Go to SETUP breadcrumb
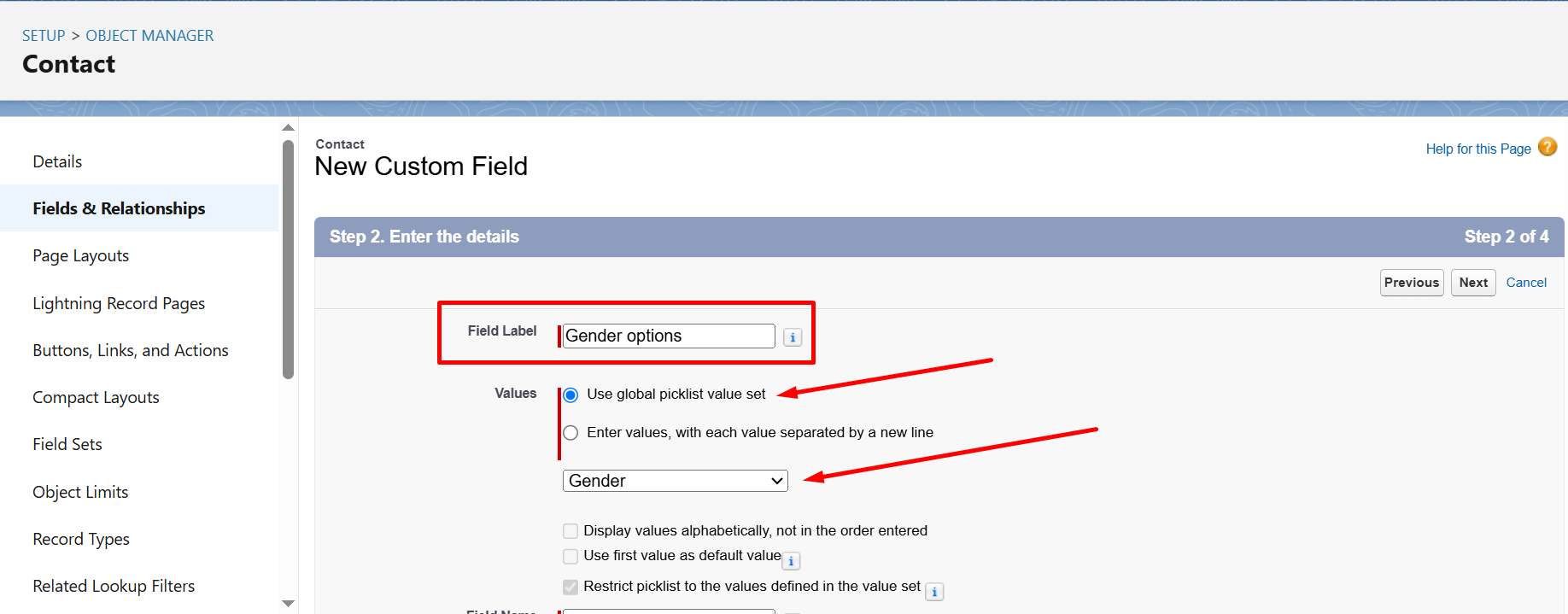 (44, 36)
